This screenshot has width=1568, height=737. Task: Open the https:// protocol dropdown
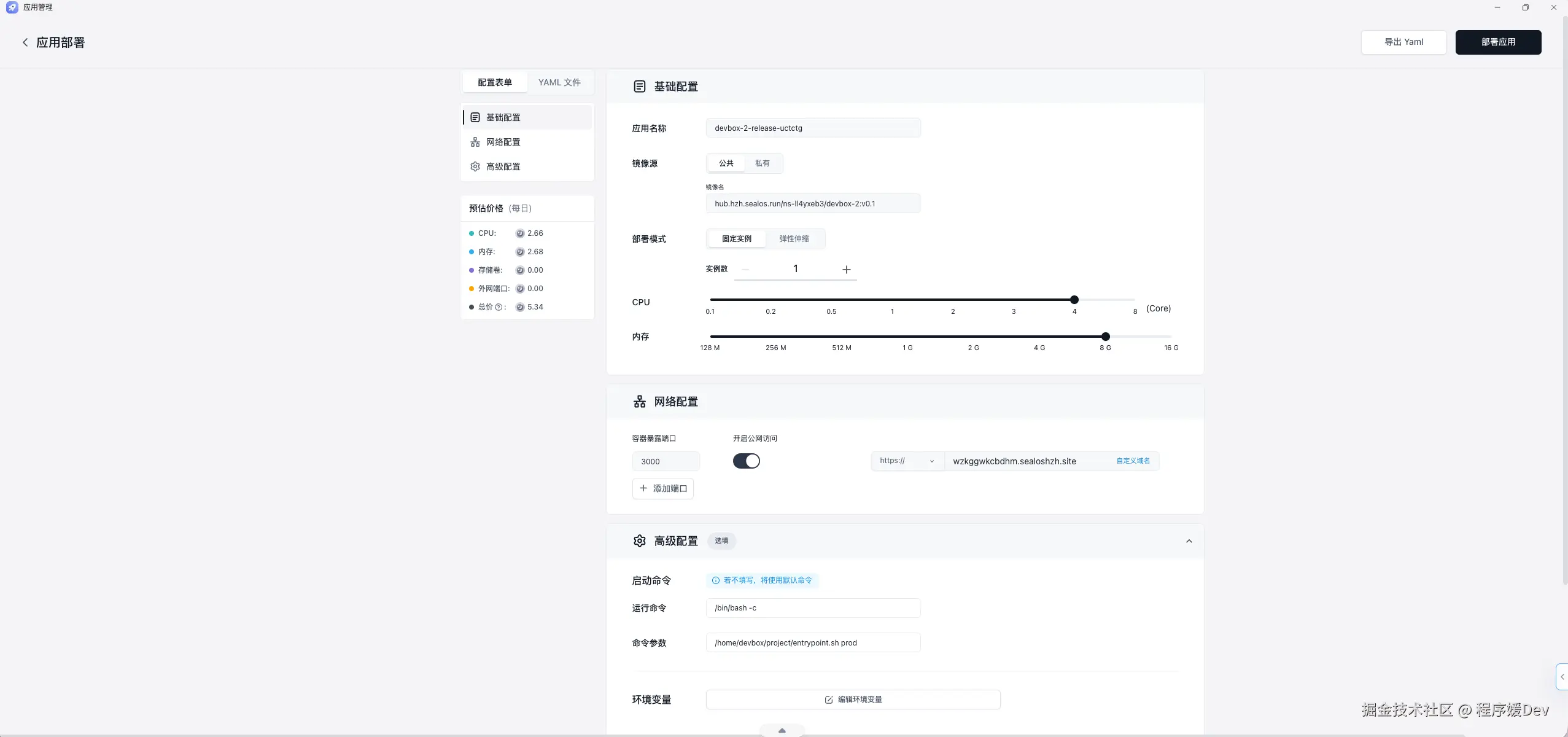tap(907, 461)
